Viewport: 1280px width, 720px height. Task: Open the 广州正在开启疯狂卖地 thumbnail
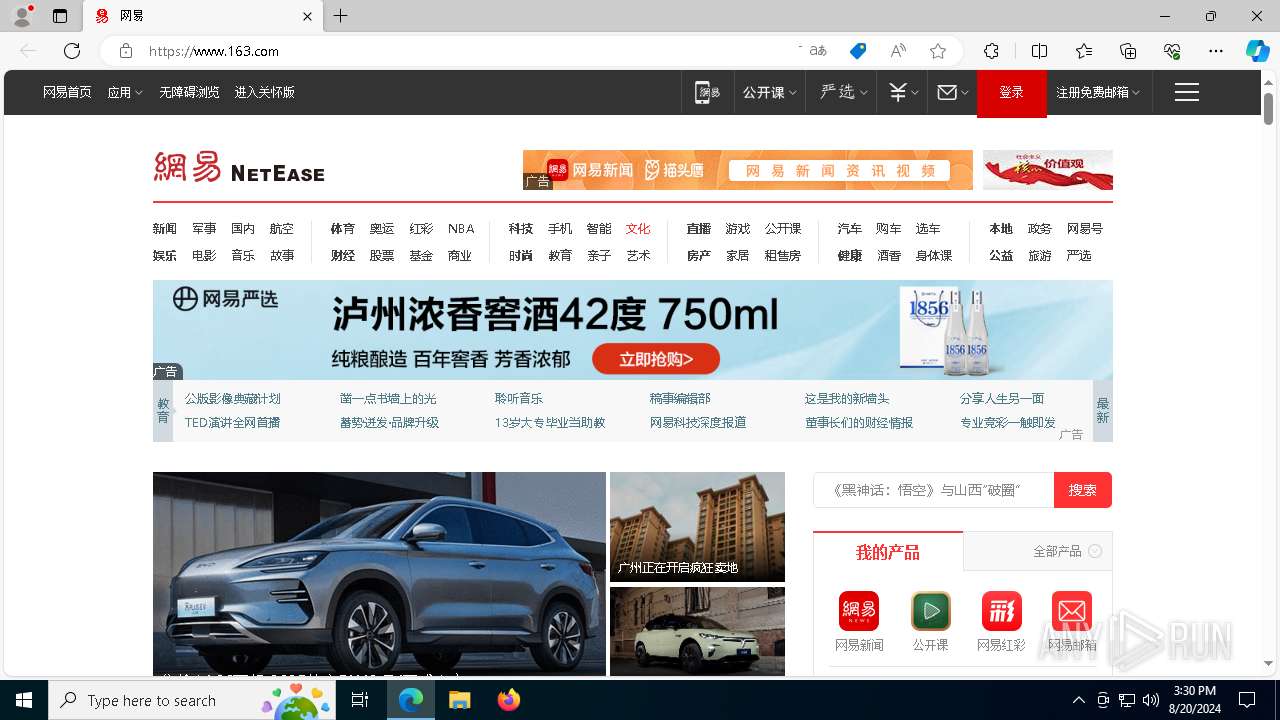tap(697, 527)
